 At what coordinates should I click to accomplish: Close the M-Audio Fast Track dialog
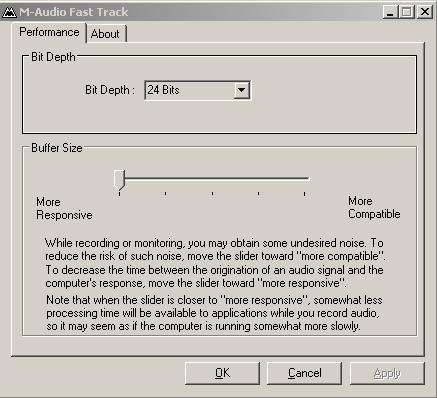(x=425, y=12)
